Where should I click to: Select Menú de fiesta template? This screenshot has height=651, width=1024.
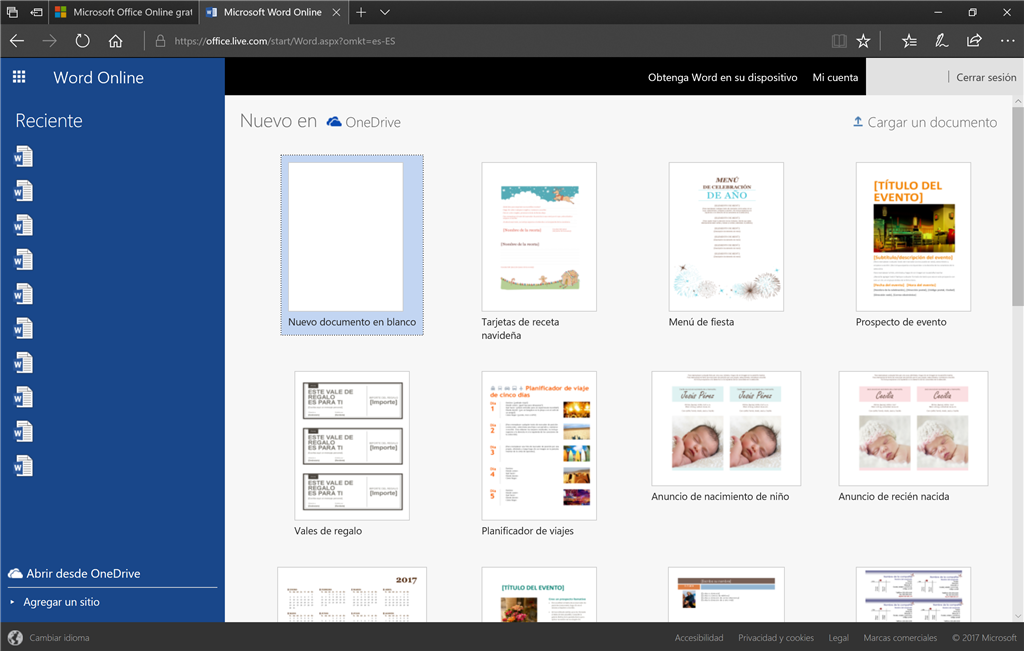coord(726,245)
